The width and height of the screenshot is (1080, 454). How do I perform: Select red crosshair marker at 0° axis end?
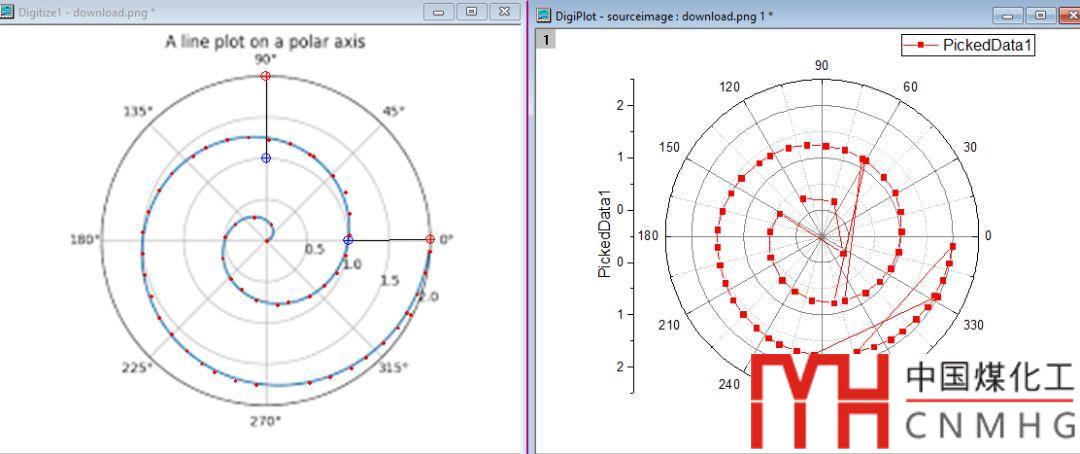coord(430,239)
